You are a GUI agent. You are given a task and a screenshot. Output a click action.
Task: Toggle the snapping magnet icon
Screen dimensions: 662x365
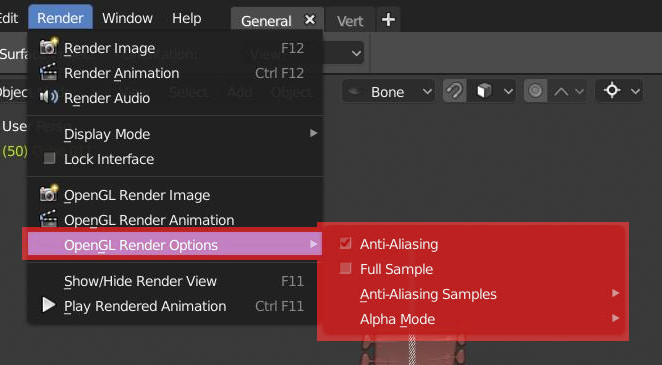pyautogui.click(x=455, y=91)
